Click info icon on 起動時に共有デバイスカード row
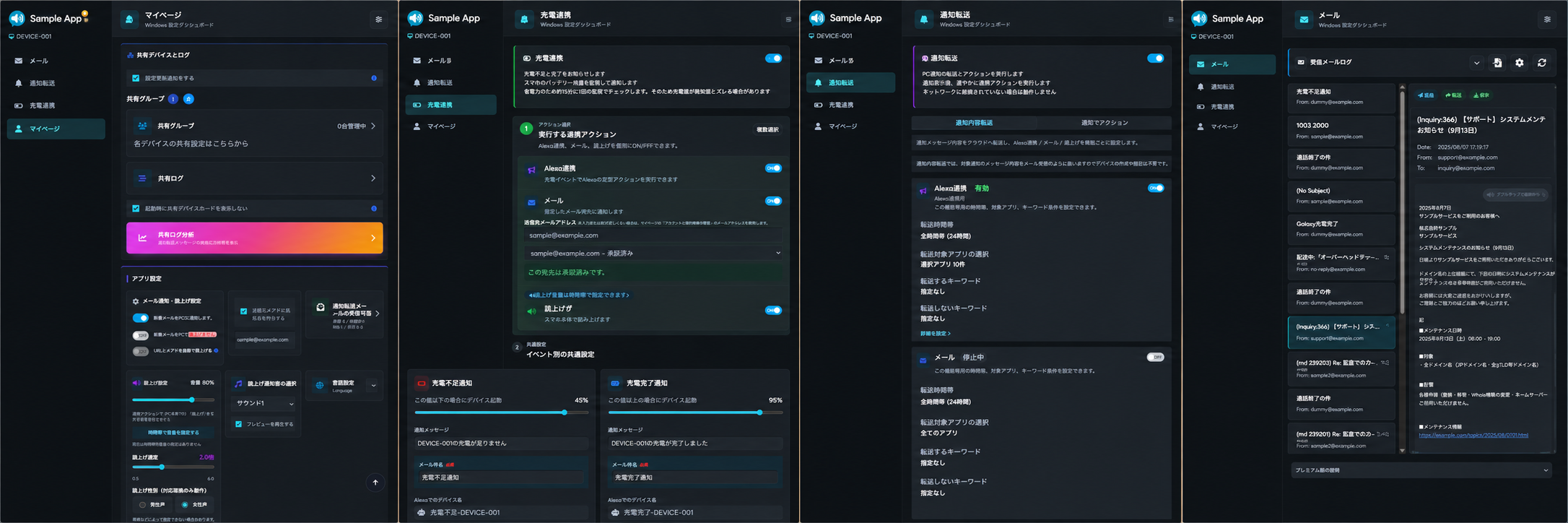Viewport: 1568px width, 523px height. click(x=373, y=208)
